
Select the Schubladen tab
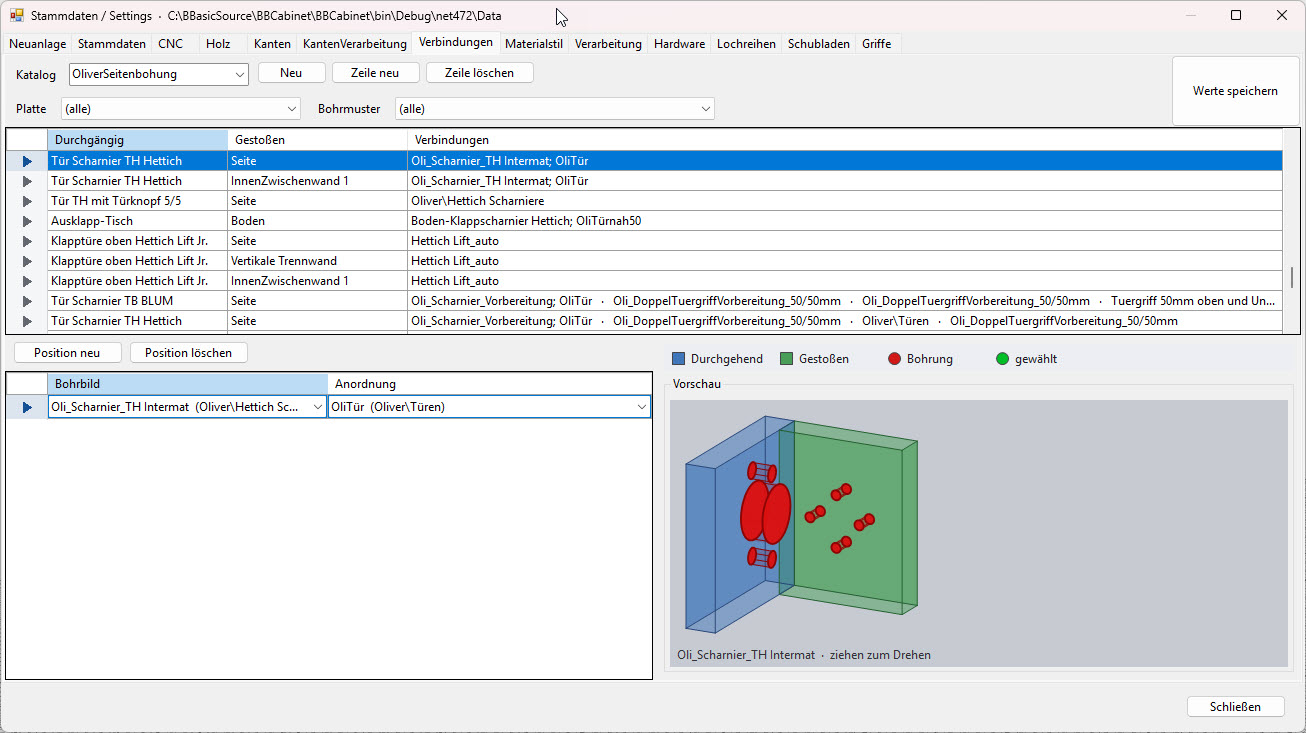[819, 44]
